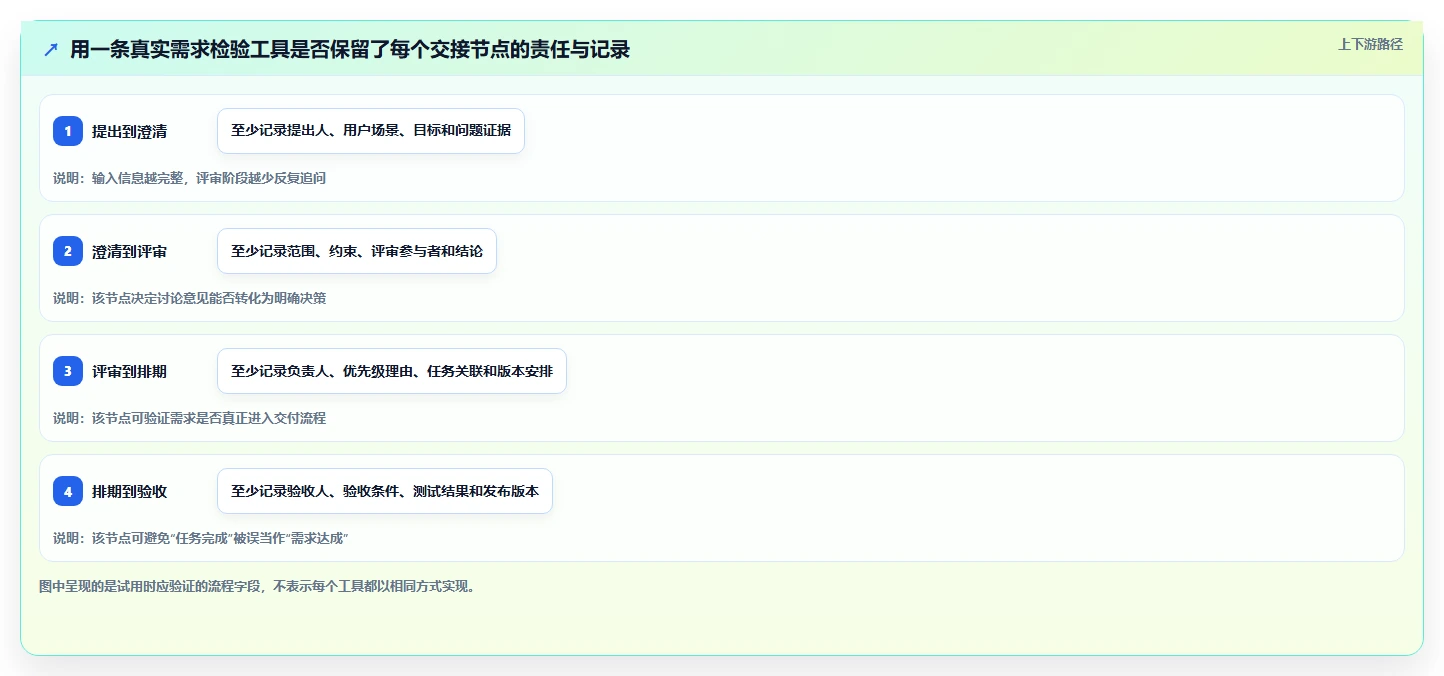Click the main heading 用一条真实需求检验工具…
Screen dimensions: 1444x676
coord(350,49)
